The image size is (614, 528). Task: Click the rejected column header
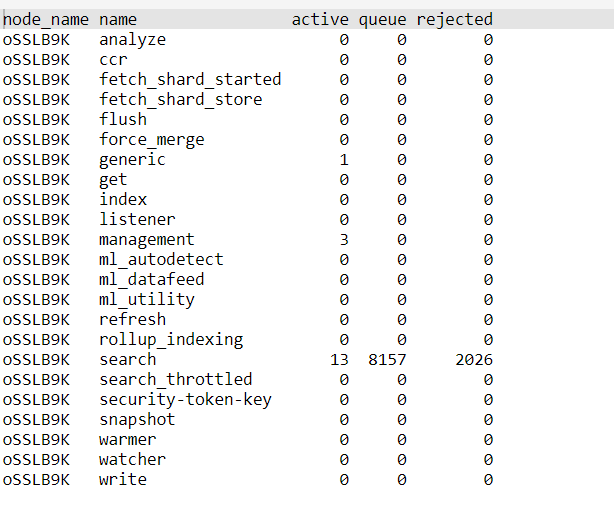point(454,20)
